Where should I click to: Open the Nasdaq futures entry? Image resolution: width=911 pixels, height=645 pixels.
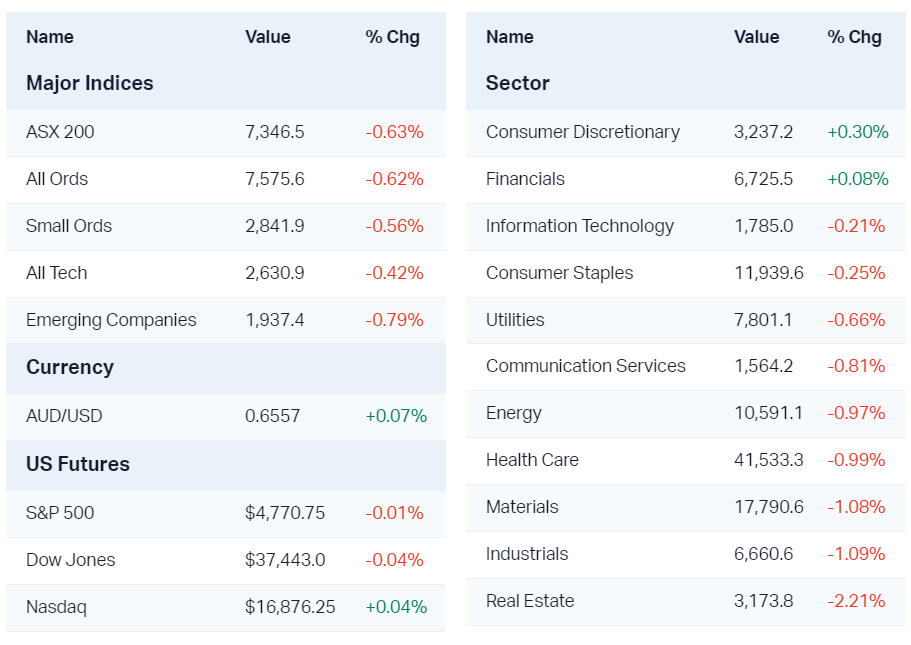click(56, 607)
